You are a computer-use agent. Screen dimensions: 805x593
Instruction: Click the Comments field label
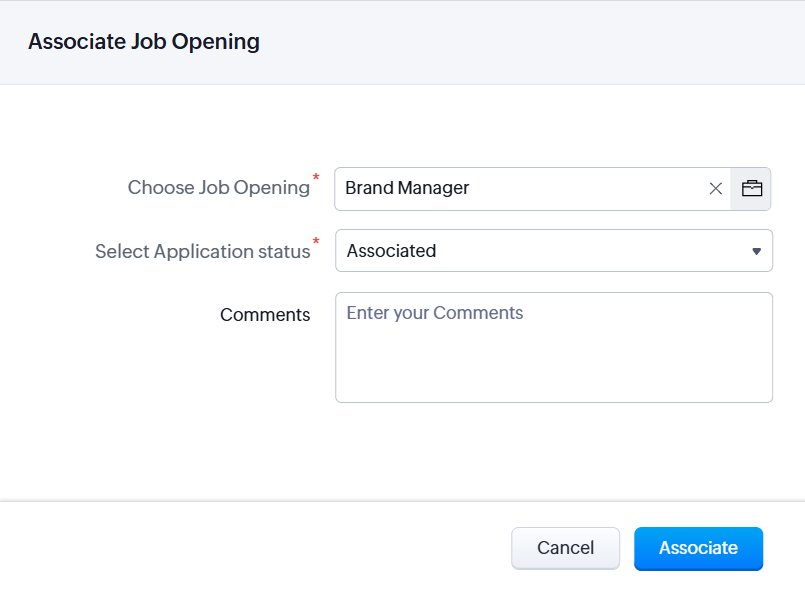click(265, 315)
